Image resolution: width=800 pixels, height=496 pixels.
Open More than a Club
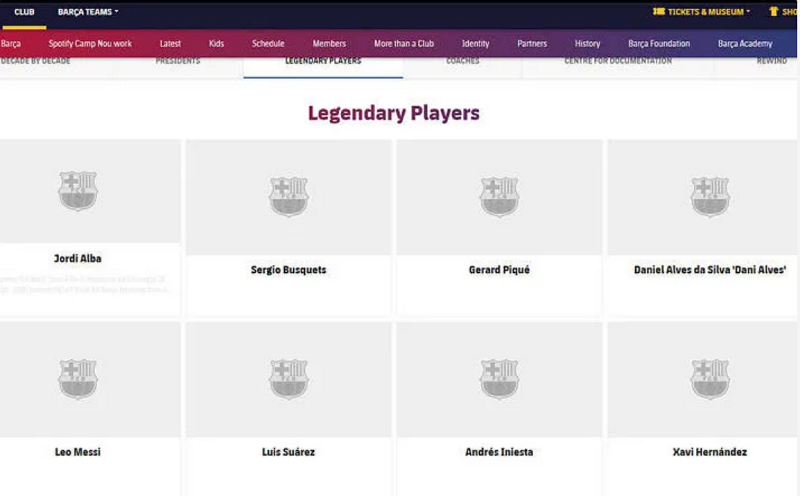tap(404, 43)
